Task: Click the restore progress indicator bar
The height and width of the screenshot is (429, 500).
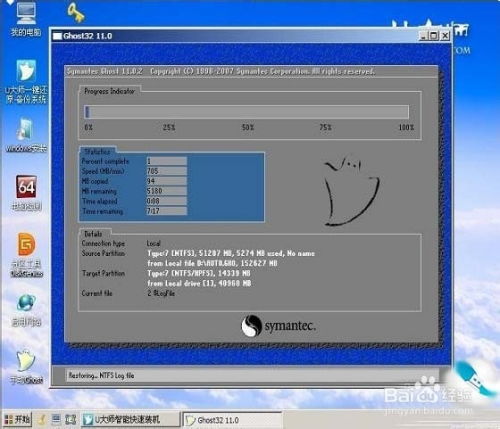Action: 247,112
